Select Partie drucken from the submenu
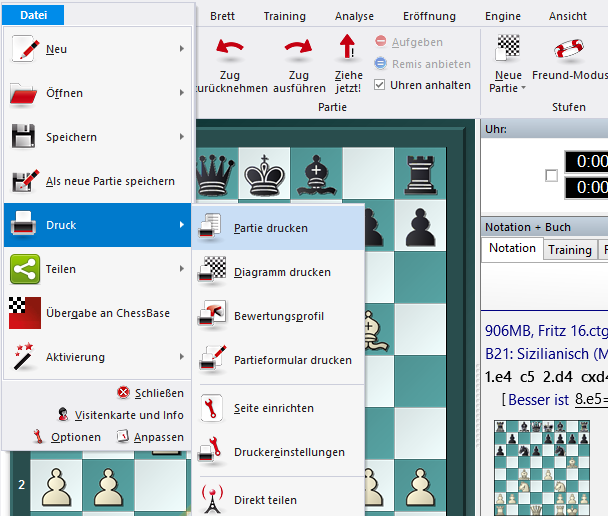 point(270,228)
